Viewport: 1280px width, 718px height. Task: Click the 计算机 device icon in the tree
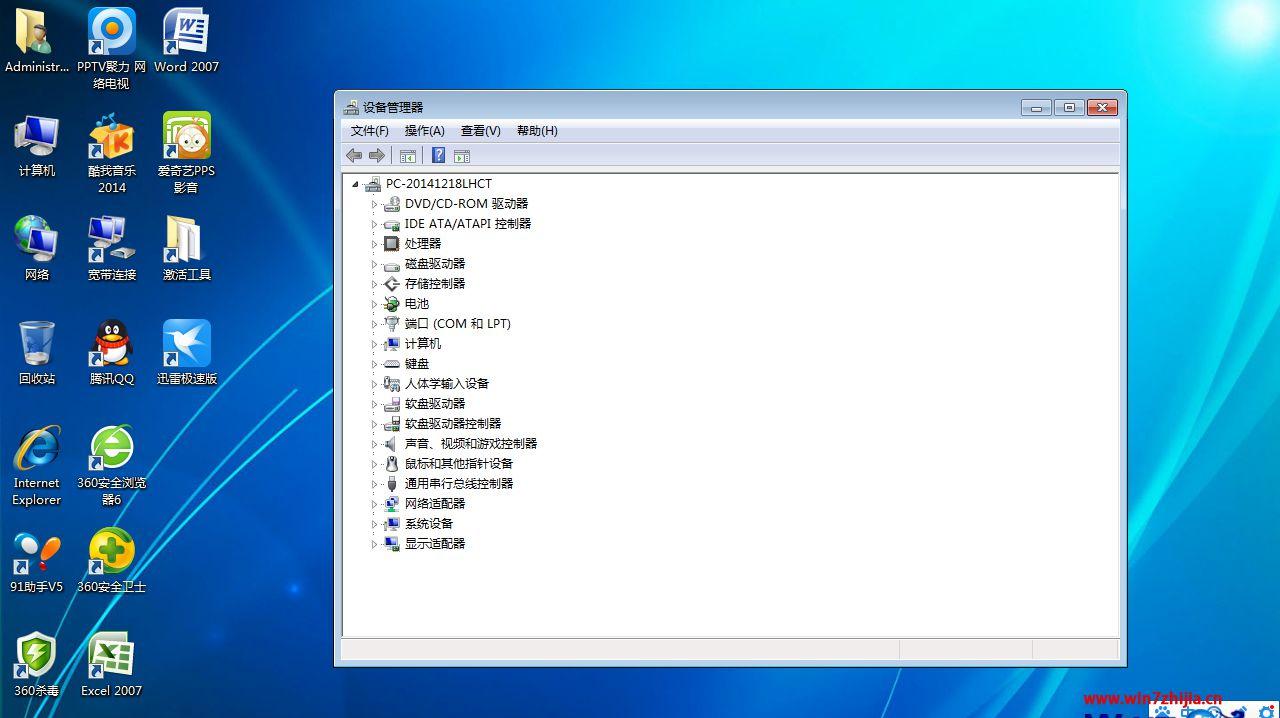tap(392, 344)
